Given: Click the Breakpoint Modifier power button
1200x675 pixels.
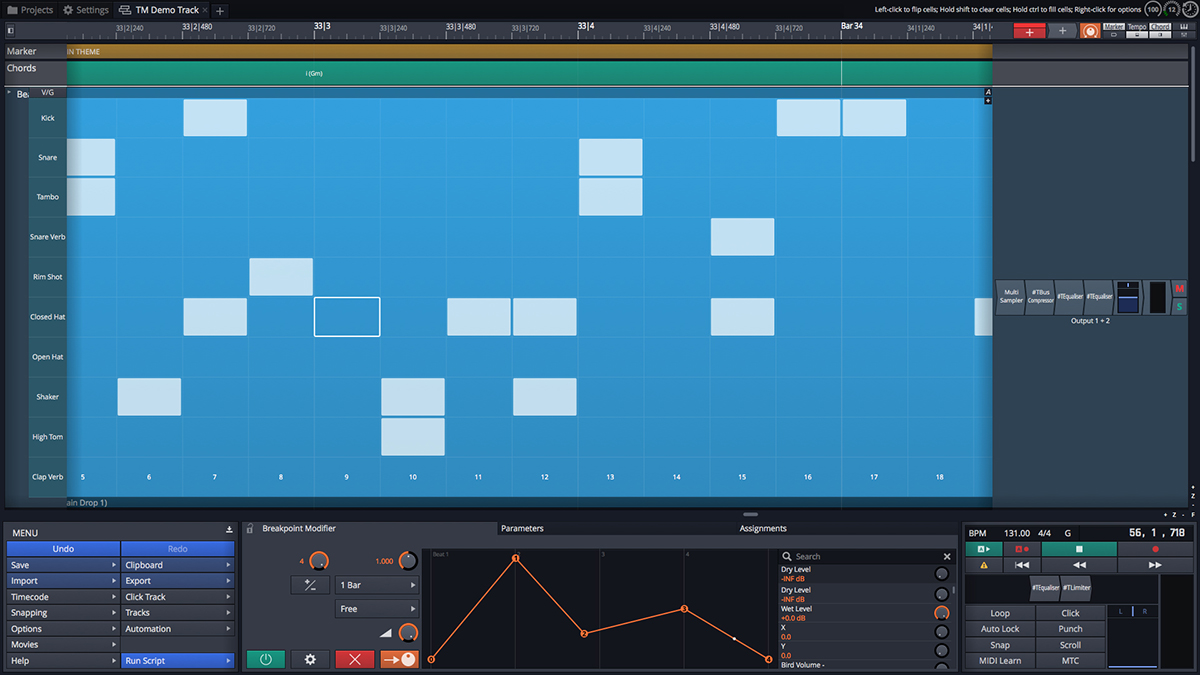Looking at the screenshot, I should pos(266,659).
